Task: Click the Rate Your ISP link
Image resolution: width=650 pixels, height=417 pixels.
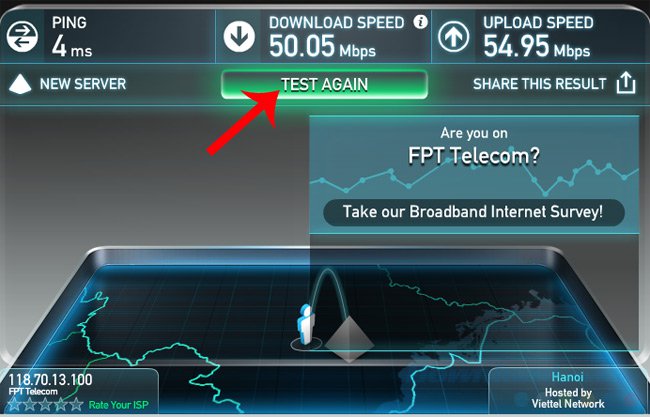Action: coord(119,405)
